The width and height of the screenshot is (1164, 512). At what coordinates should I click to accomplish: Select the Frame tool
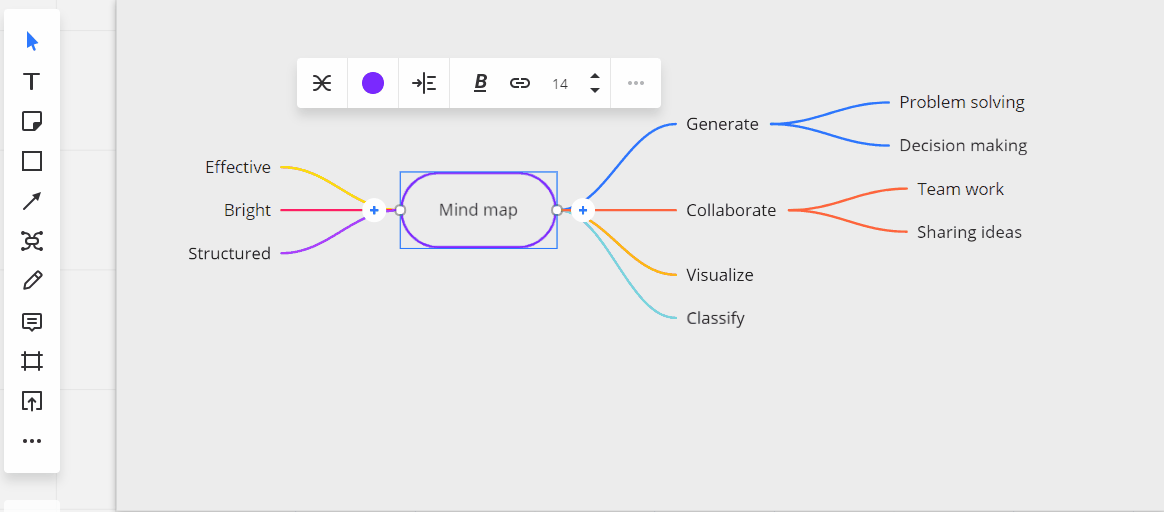tap(32, 361)
